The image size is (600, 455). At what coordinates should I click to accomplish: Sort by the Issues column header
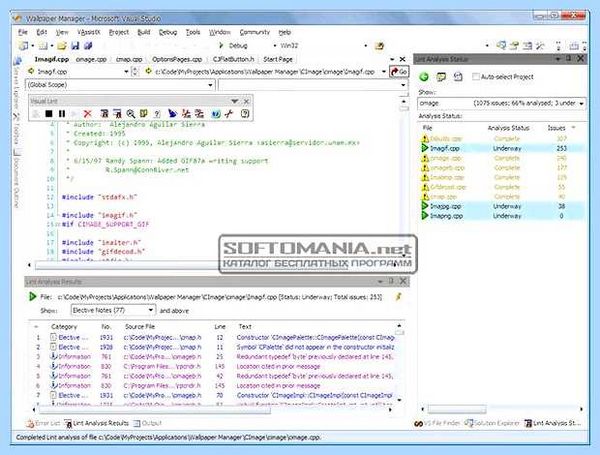[x=556, y=128]
